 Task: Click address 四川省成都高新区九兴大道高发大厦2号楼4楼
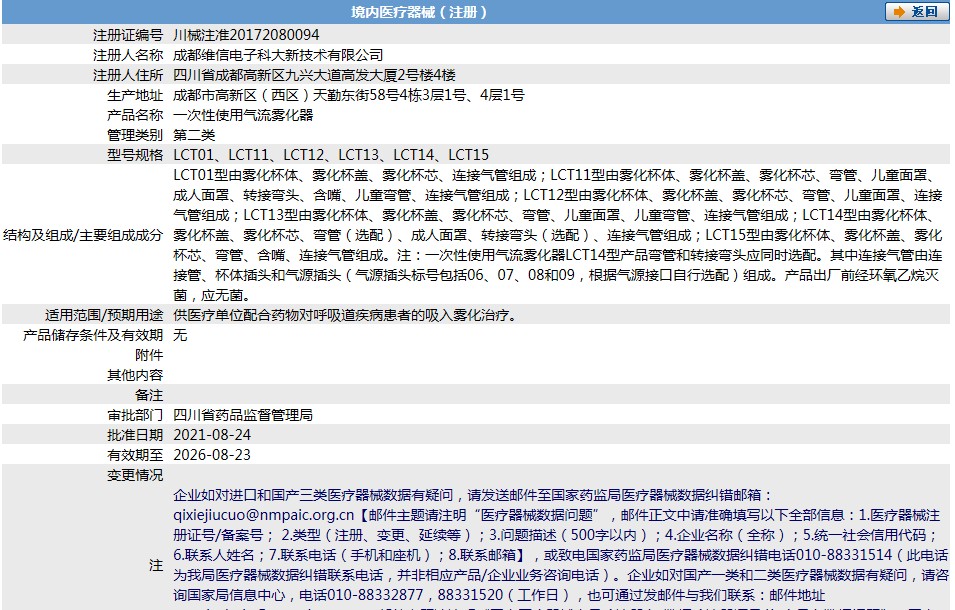[x=314, y=75]
